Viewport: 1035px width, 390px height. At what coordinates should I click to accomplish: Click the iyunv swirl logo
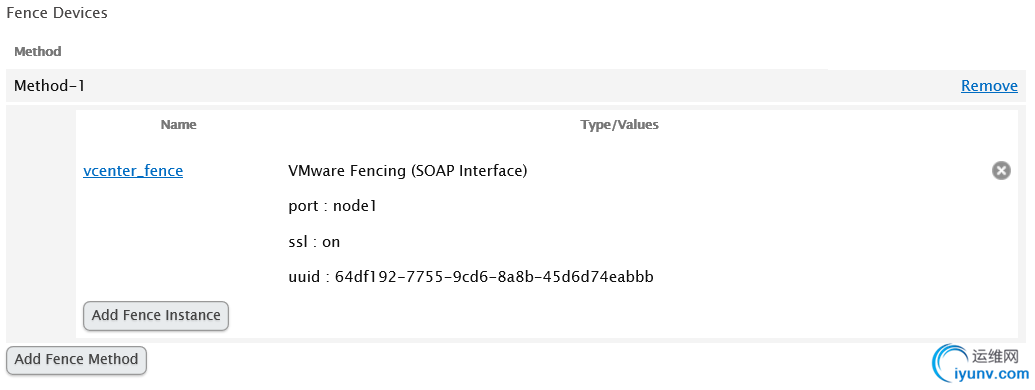click(951, 366)
